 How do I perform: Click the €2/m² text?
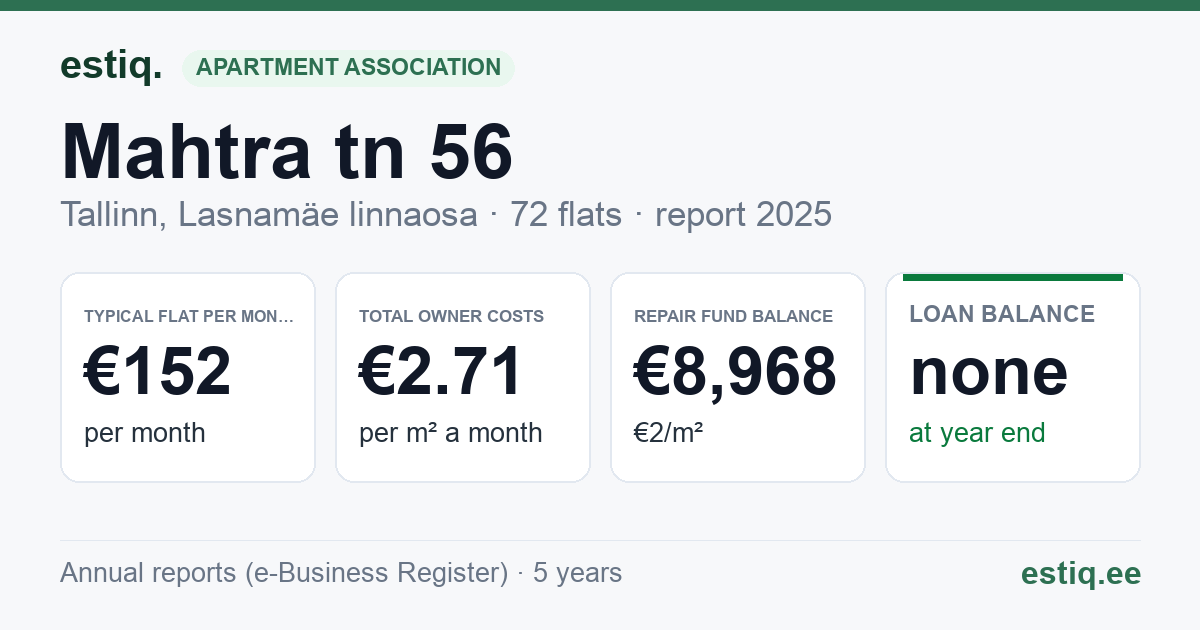[x=669, y=433]
